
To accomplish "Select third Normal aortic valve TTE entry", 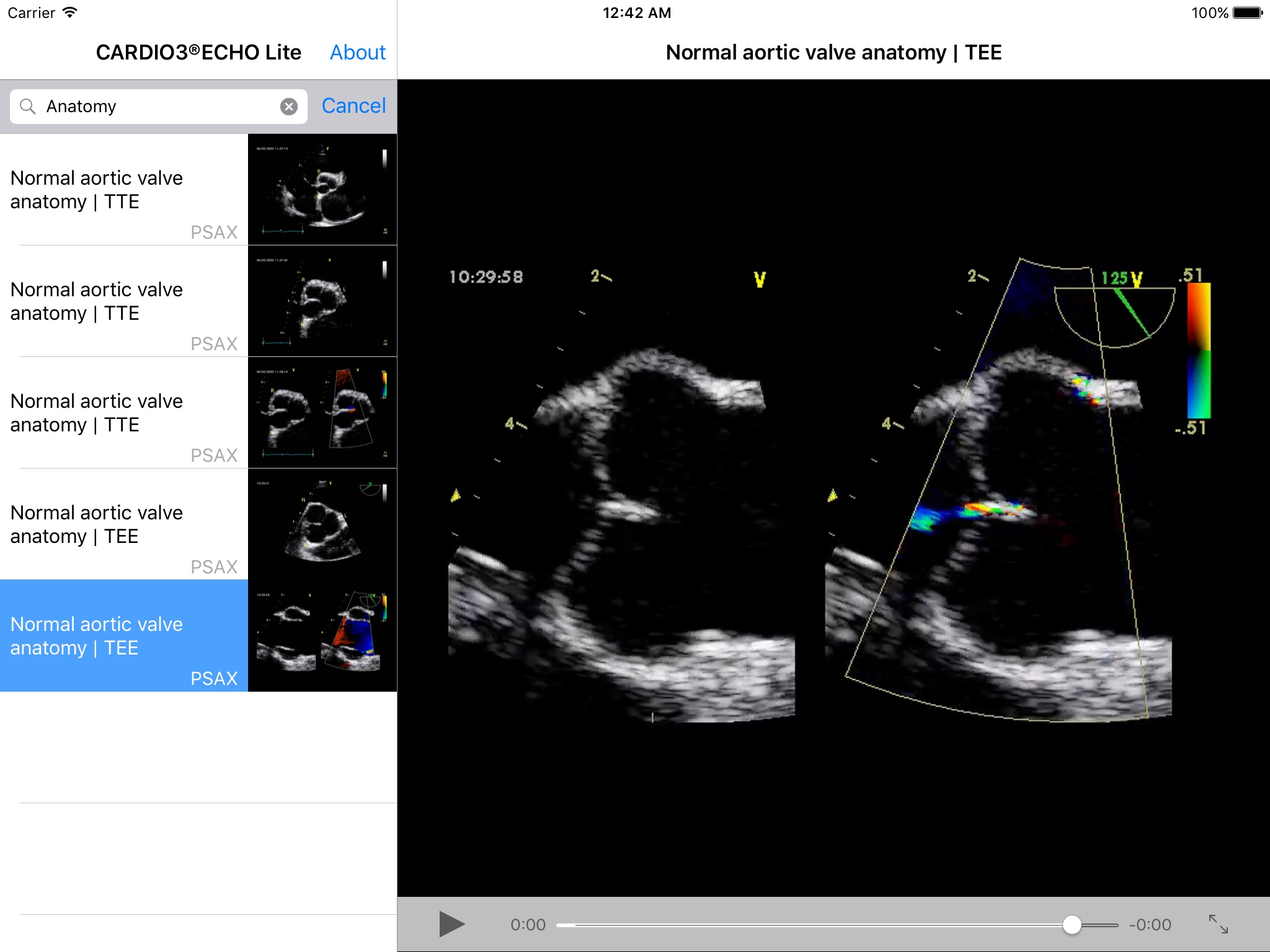I will click(124, 413).
